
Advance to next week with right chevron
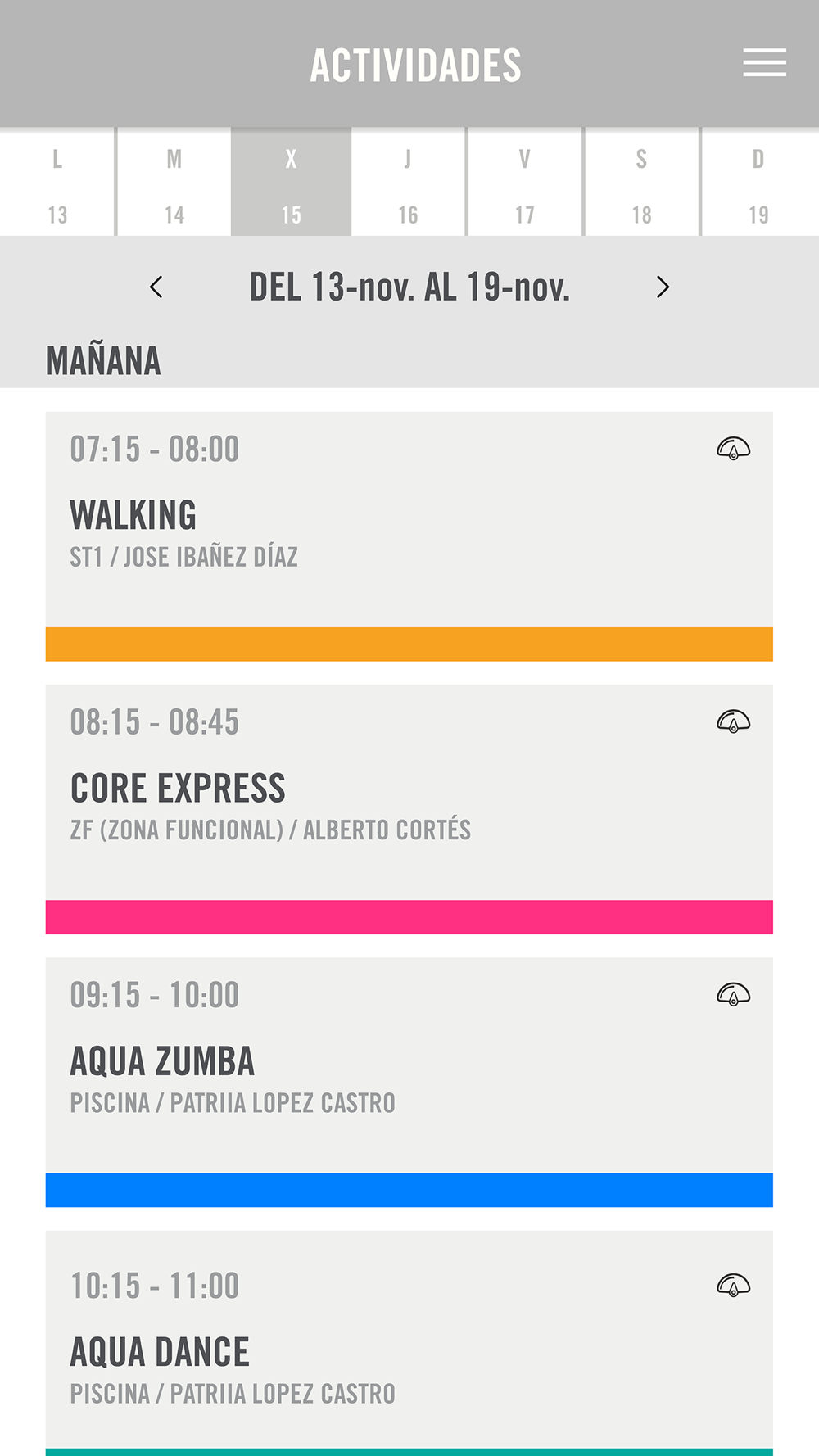pyautogui.click(x=663, y=287)
